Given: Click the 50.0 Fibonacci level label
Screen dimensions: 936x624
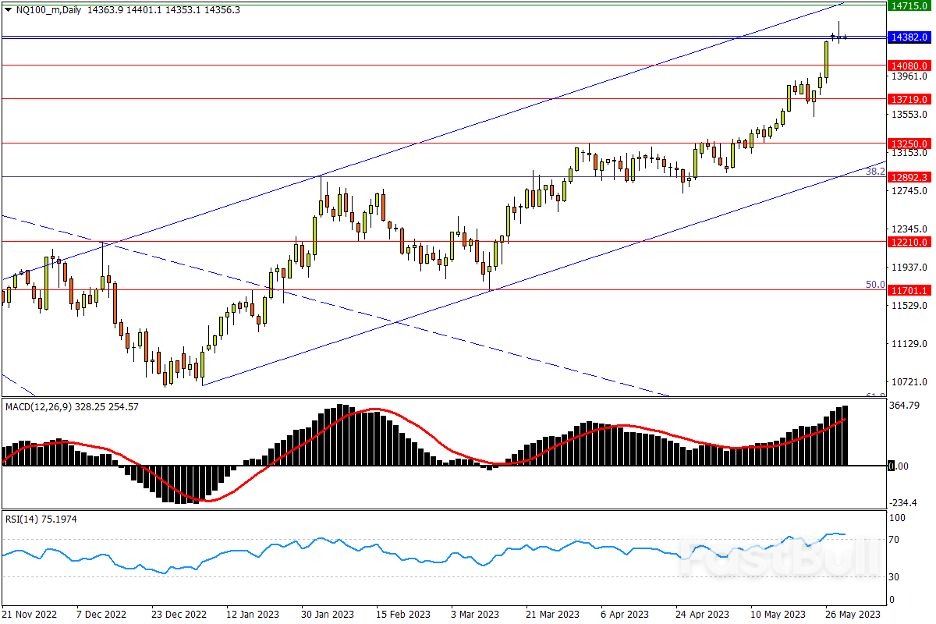Looking at the screenshot, I should pyautogui.click(x=873, y=285).
